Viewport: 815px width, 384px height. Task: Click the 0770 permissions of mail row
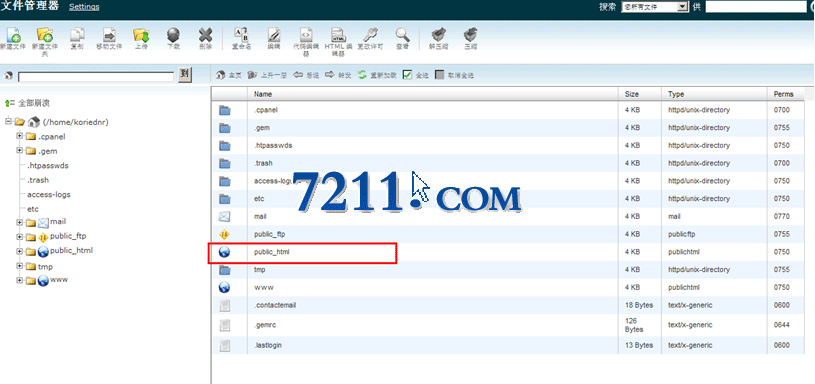[x=781, y=216]
